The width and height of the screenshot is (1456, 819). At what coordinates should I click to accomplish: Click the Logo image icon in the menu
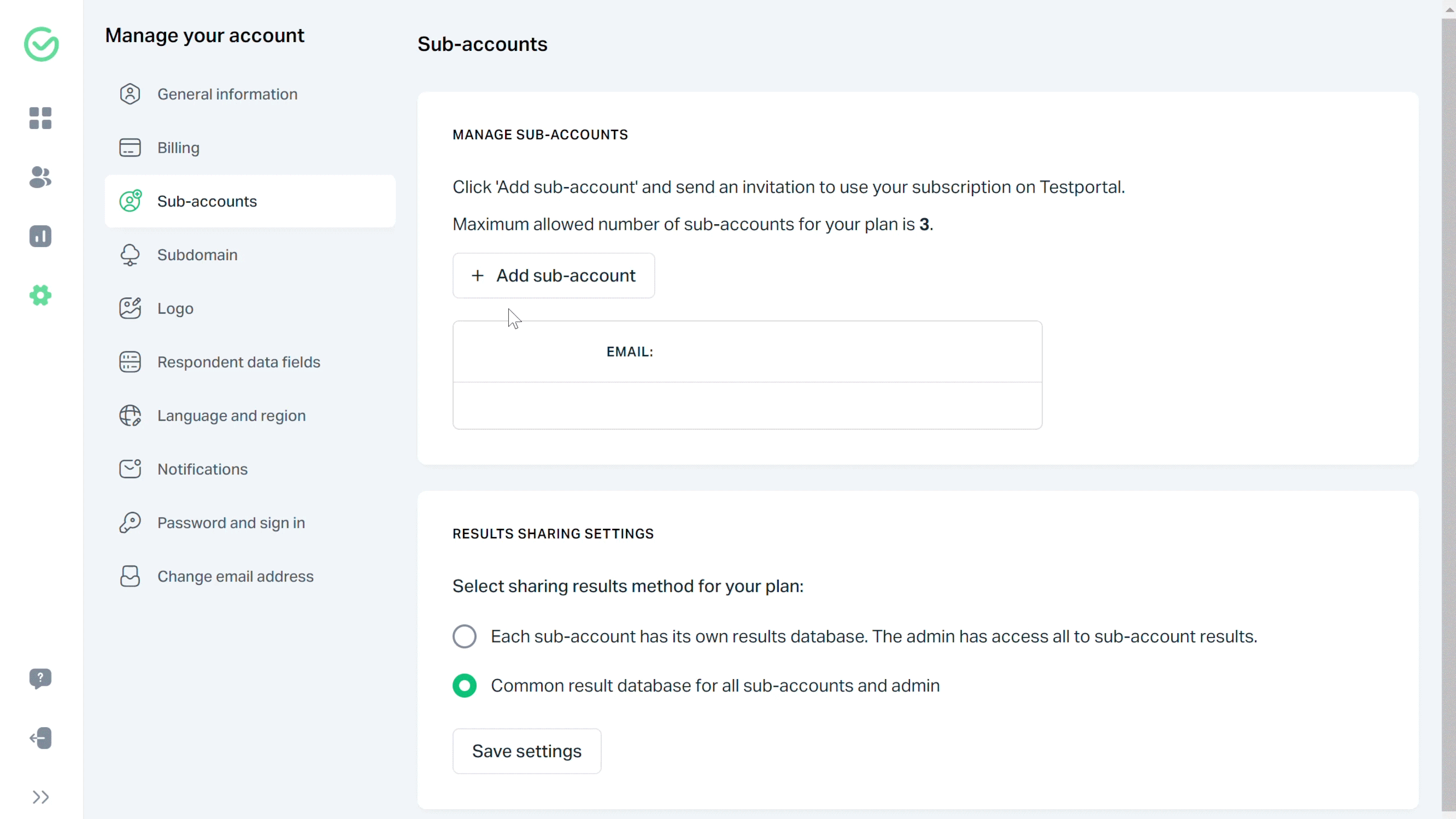click(130, 308)
